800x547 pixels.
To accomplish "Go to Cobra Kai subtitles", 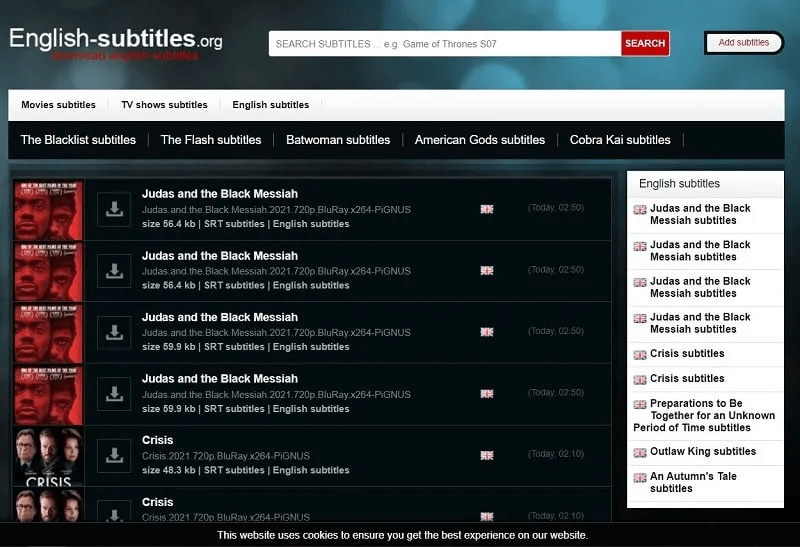I will (620, 140).
